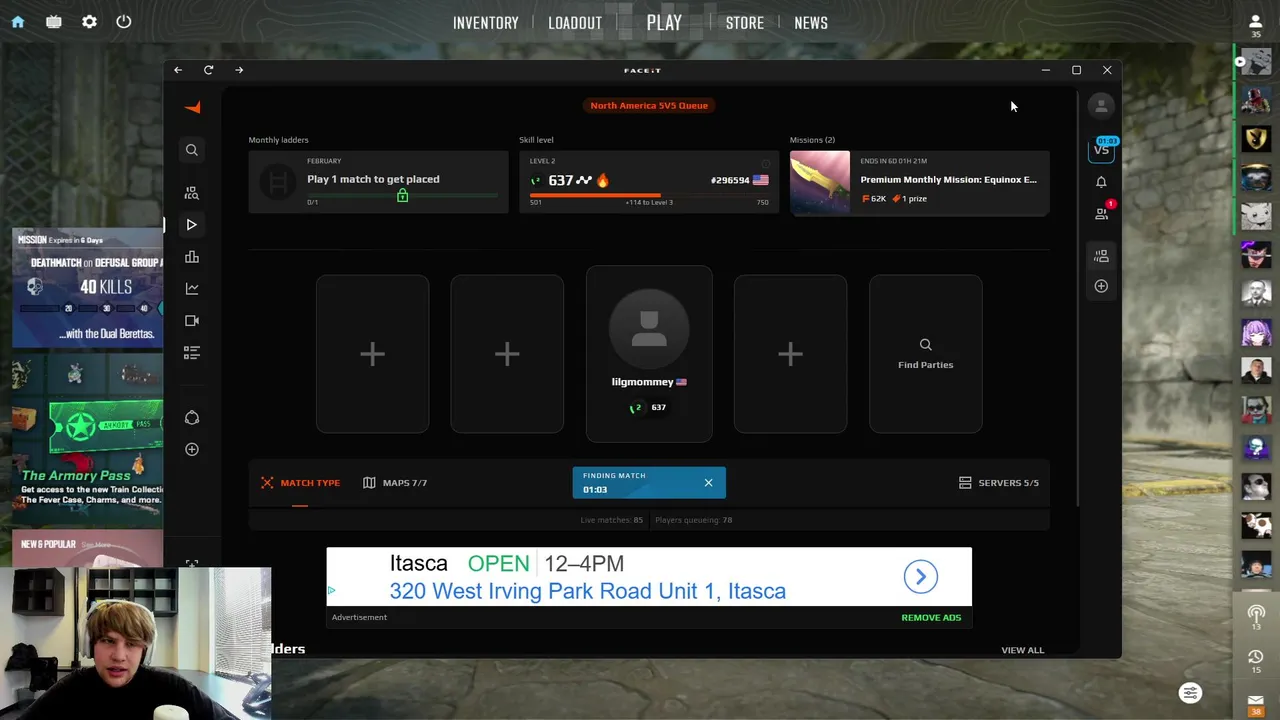Open the Rankings bar-chart sidebar icon

(x=191, y=257)
